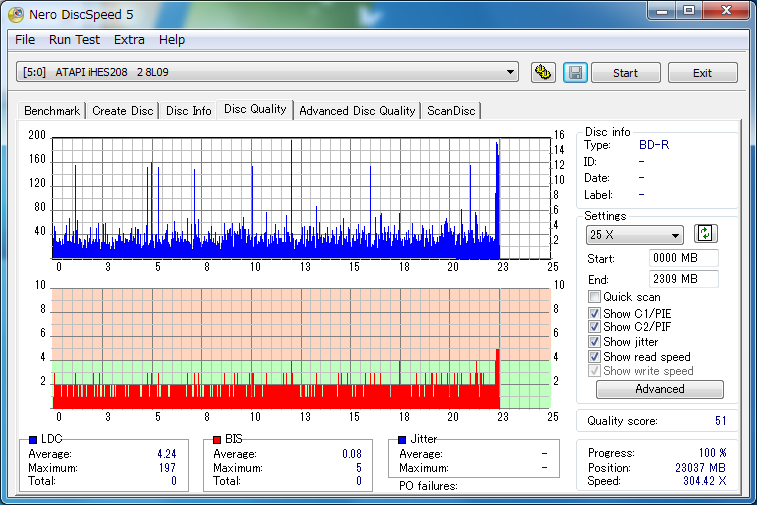The image size is (757, 505).
Task: Open the Run Test menu
Action: coord(74,40)
